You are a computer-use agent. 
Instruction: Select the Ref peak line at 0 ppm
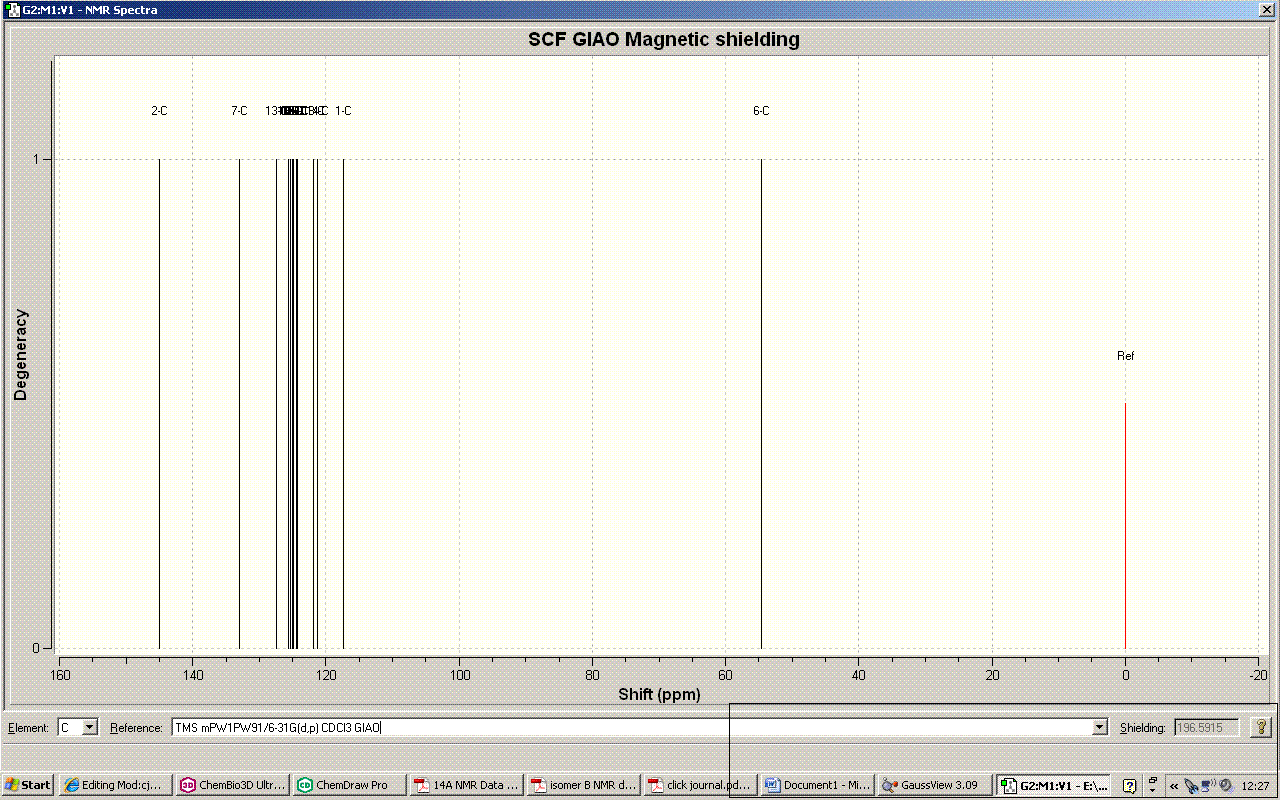[1125, 525]
